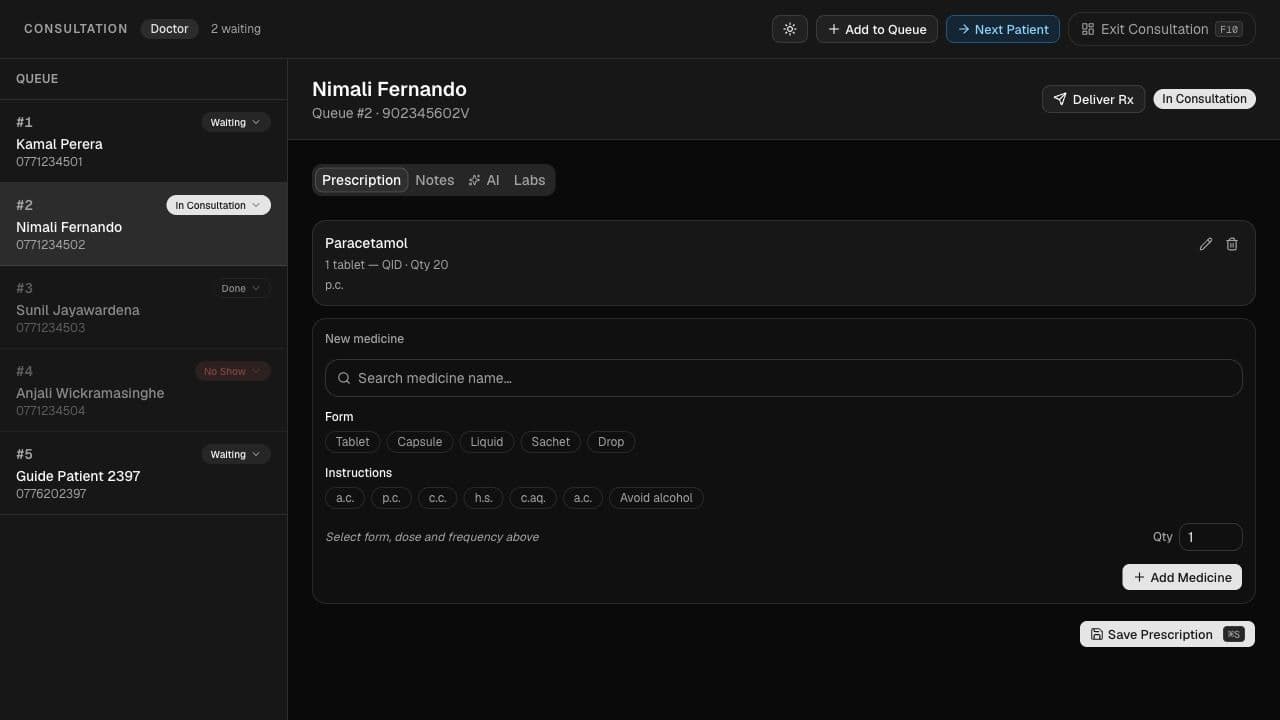The height and width of the screenshot is (720, 1280).
Task: Click the Add Medicine button
Action: (x=1182, y=577)
